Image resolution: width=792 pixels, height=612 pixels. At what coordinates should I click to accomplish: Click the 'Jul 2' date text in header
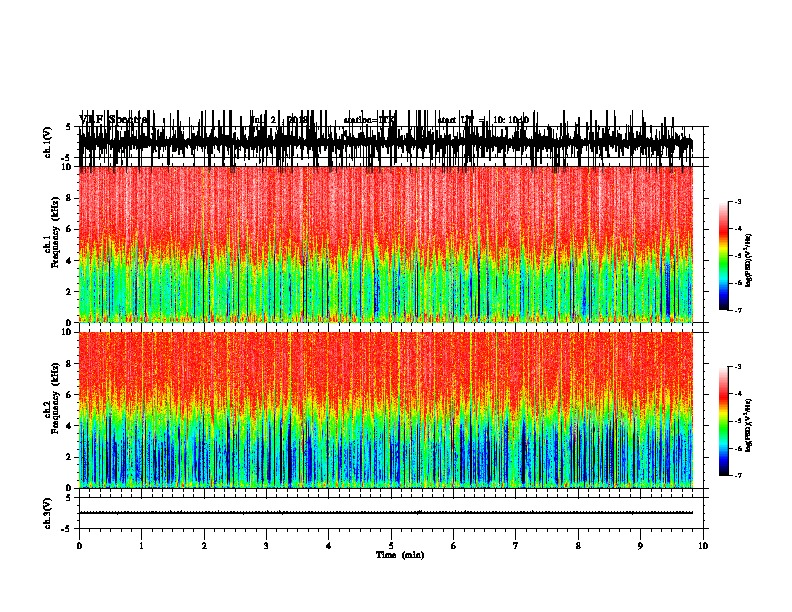pos(264,120)
